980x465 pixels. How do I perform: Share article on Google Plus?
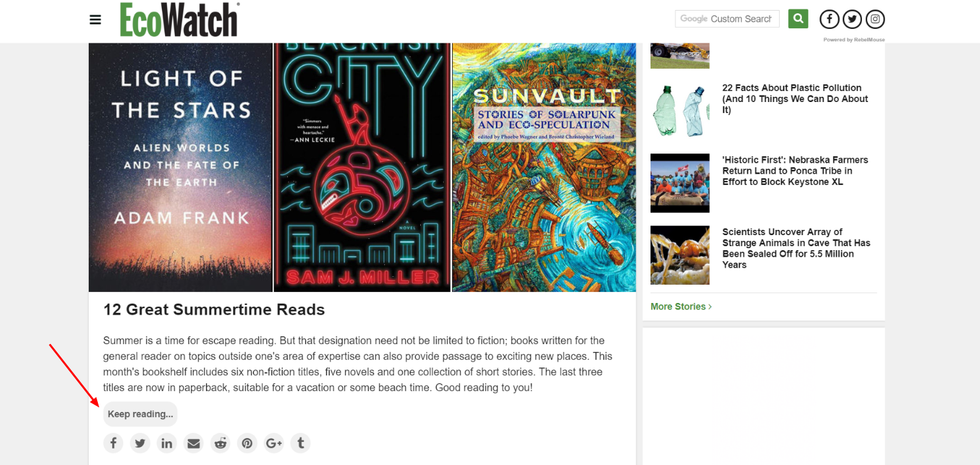[x=274, y=443]
